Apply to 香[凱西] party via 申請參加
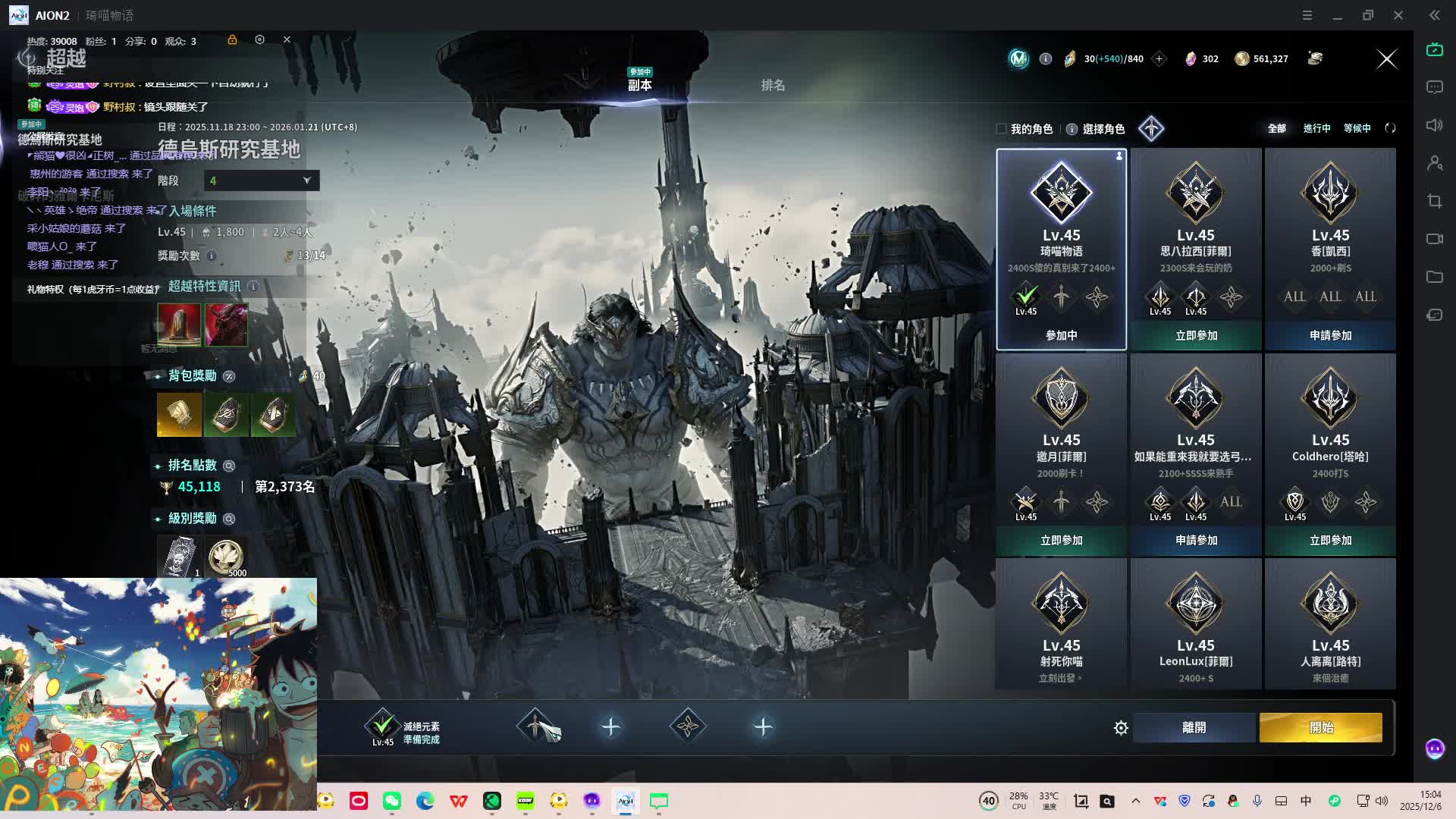Screen dimensions: 1456x819 [1330, 335]
